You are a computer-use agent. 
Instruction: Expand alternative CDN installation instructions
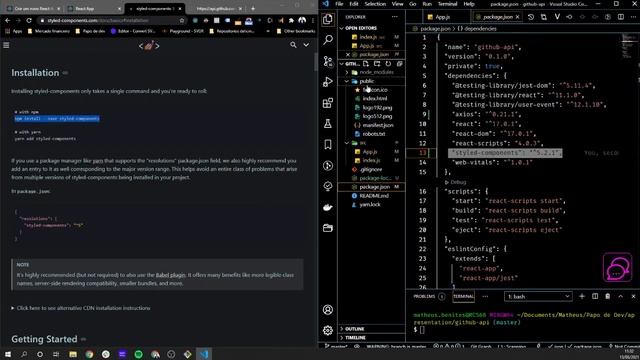pyautogui.click(x=81, y=308)
